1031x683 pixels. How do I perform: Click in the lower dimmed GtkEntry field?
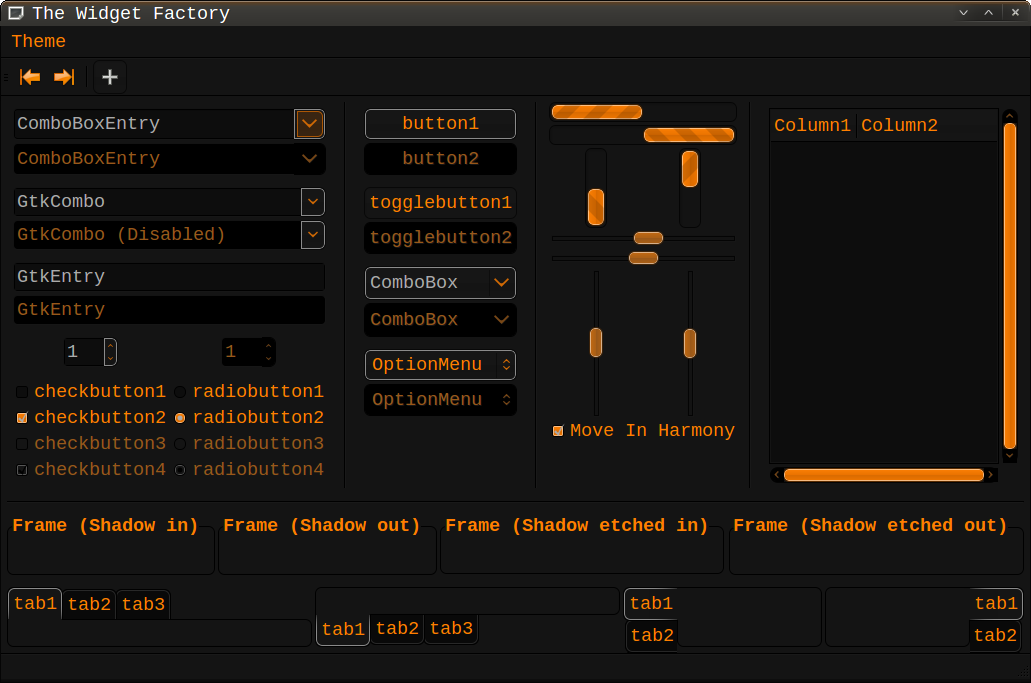[x=169, y=310]
